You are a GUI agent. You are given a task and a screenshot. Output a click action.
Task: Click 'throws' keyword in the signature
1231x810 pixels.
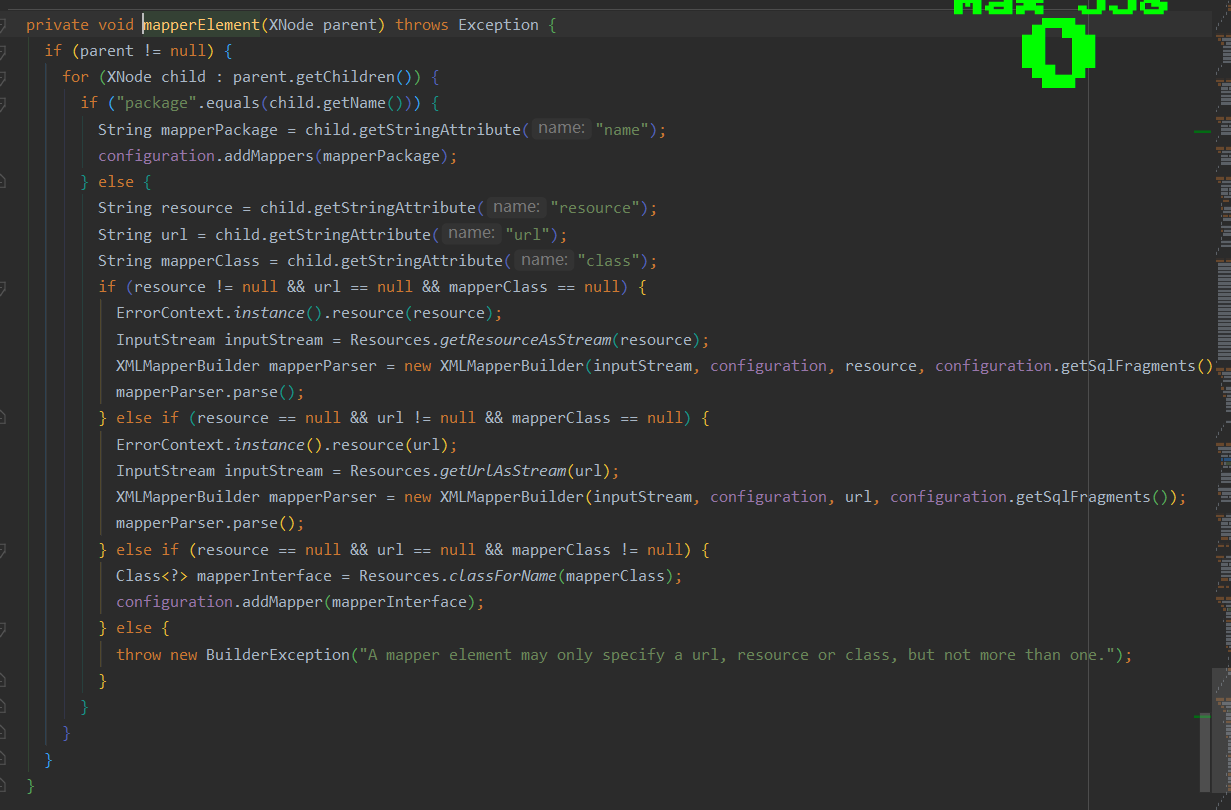pyautogui.click(x=422, y=25)
